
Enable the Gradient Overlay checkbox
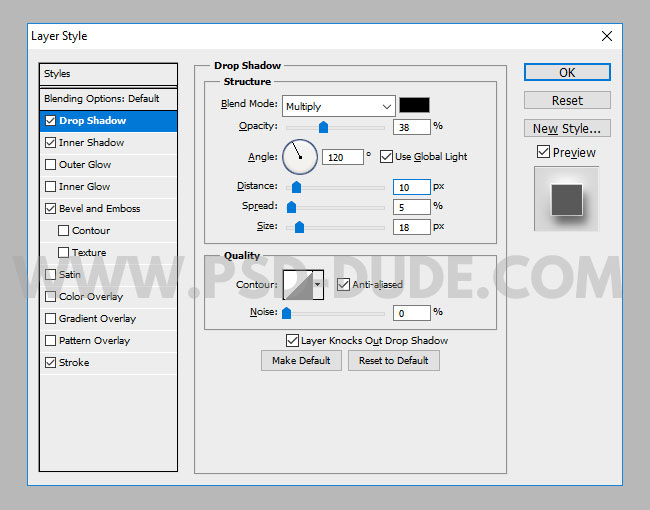pos(50,318)
